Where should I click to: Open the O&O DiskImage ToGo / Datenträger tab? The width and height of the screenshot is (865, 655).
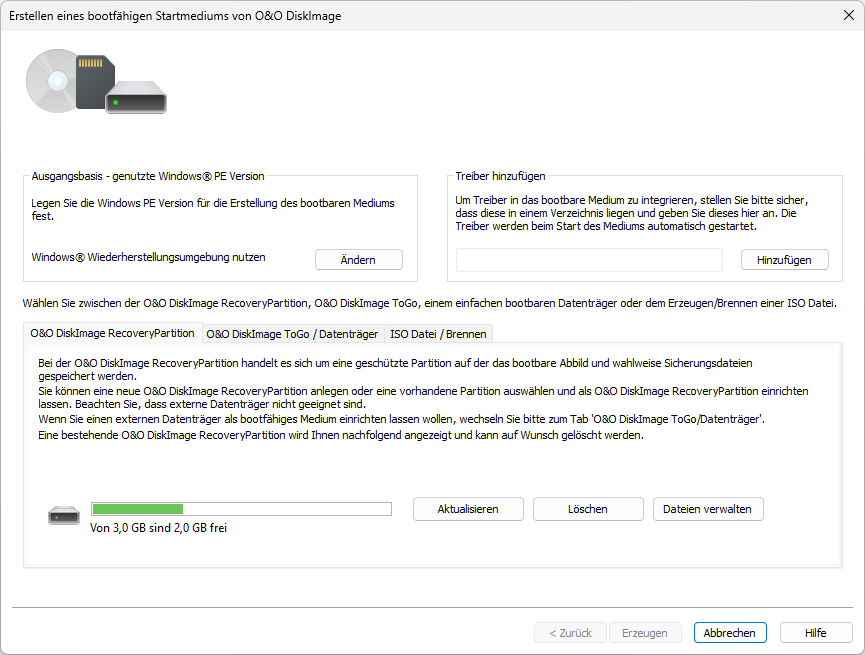pos(292,333)
